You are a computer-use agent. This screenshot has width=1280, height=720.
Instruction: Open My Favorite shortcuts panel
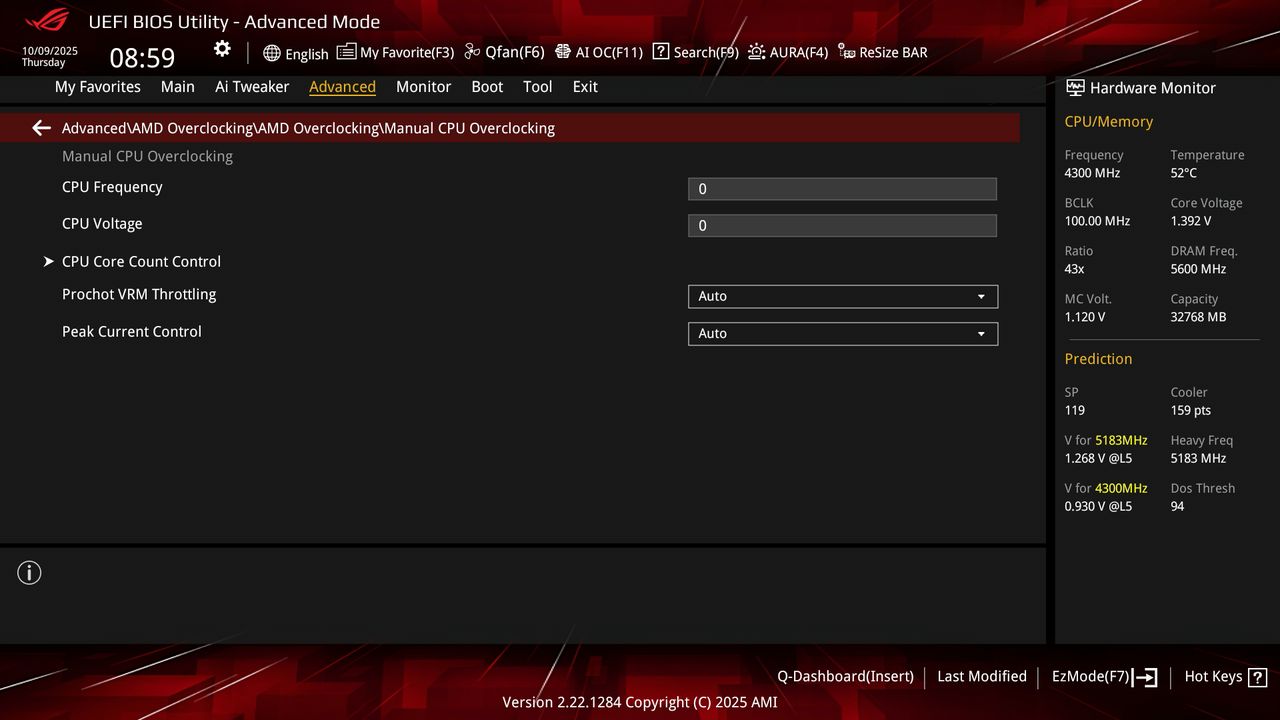pos(396,52)
